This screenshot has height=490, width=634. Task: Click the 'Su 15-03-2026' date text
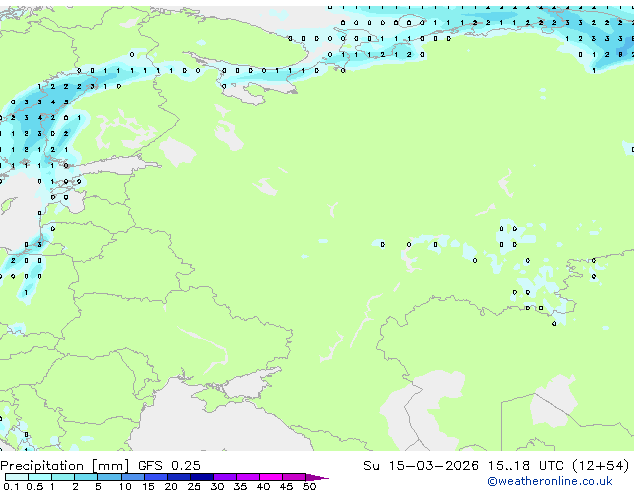(x=421, y=466)
